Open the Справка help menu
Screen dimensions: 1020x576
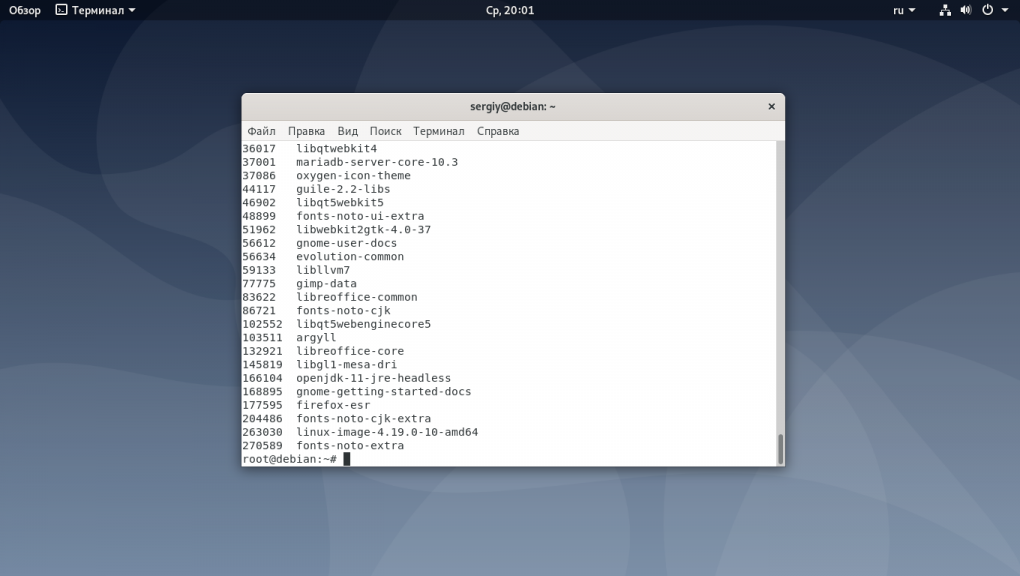click(498, 131)
